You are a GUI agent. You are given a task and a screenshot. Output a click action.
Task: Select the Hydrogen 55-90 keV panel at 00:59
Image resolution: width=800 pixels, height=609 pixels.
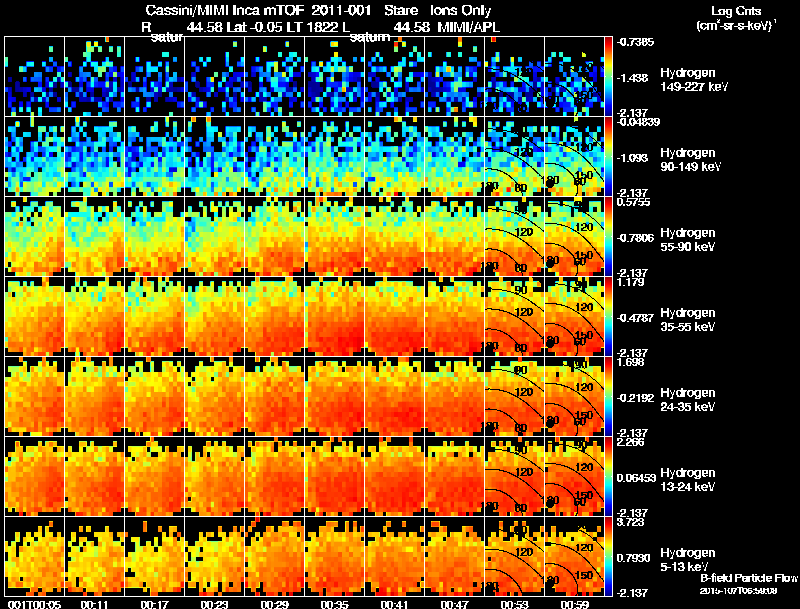[574, 237]
